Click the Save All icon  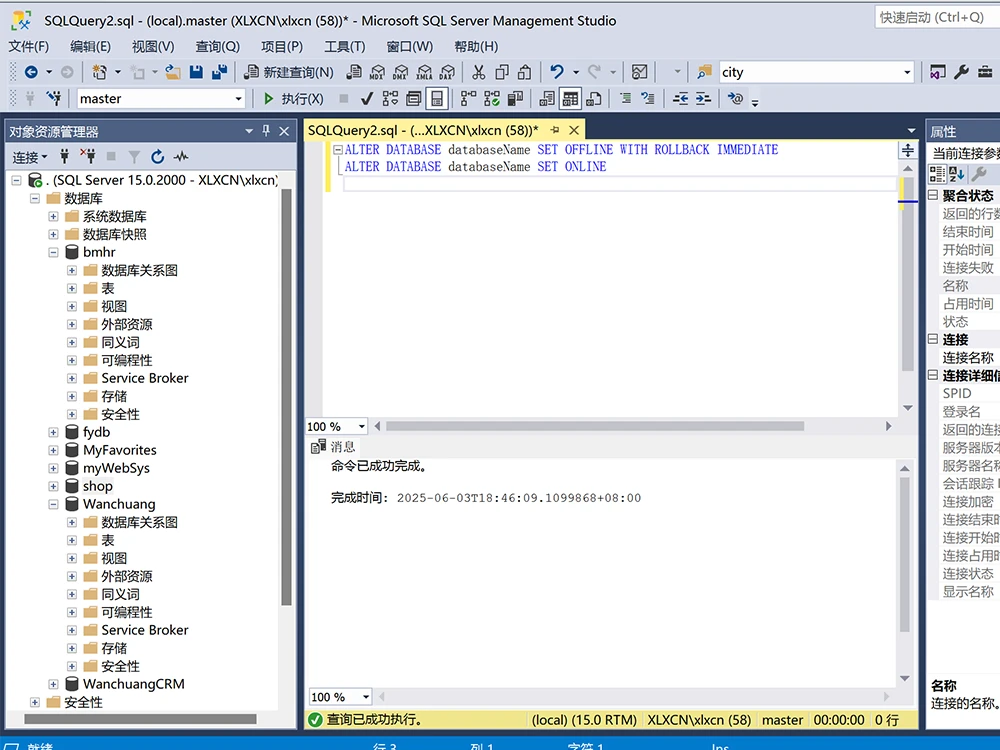[x=219, y=72]
